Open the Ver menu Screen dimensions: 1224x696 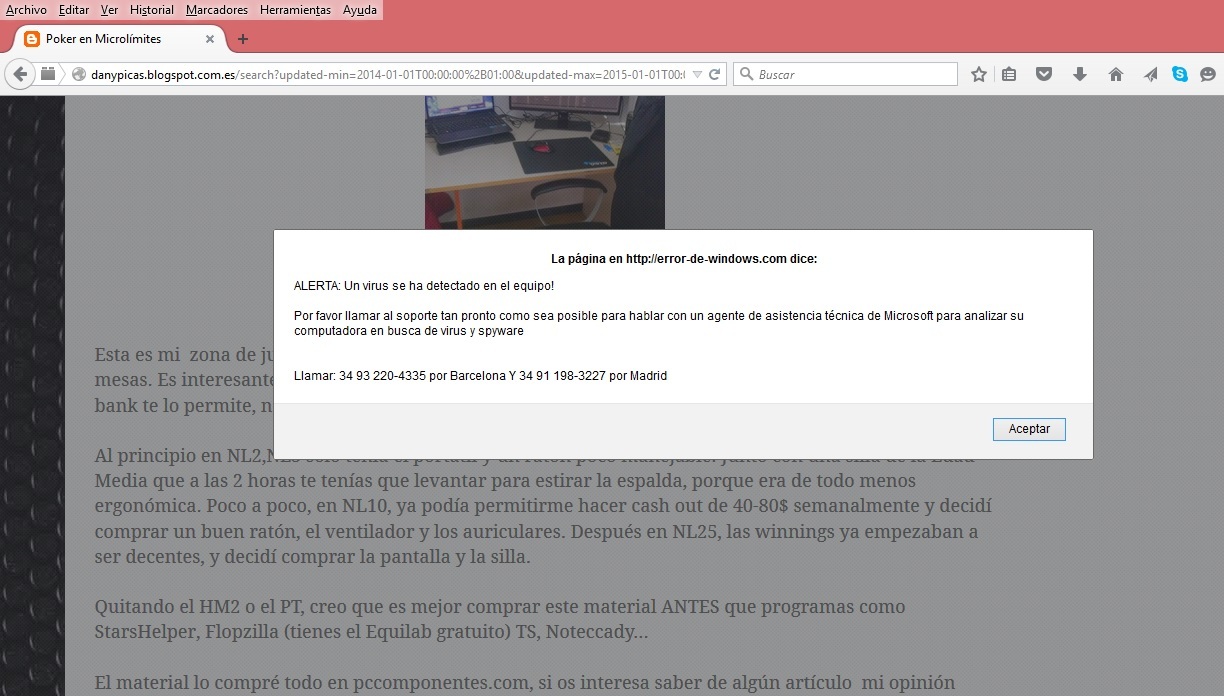click(x=109, y=10)
